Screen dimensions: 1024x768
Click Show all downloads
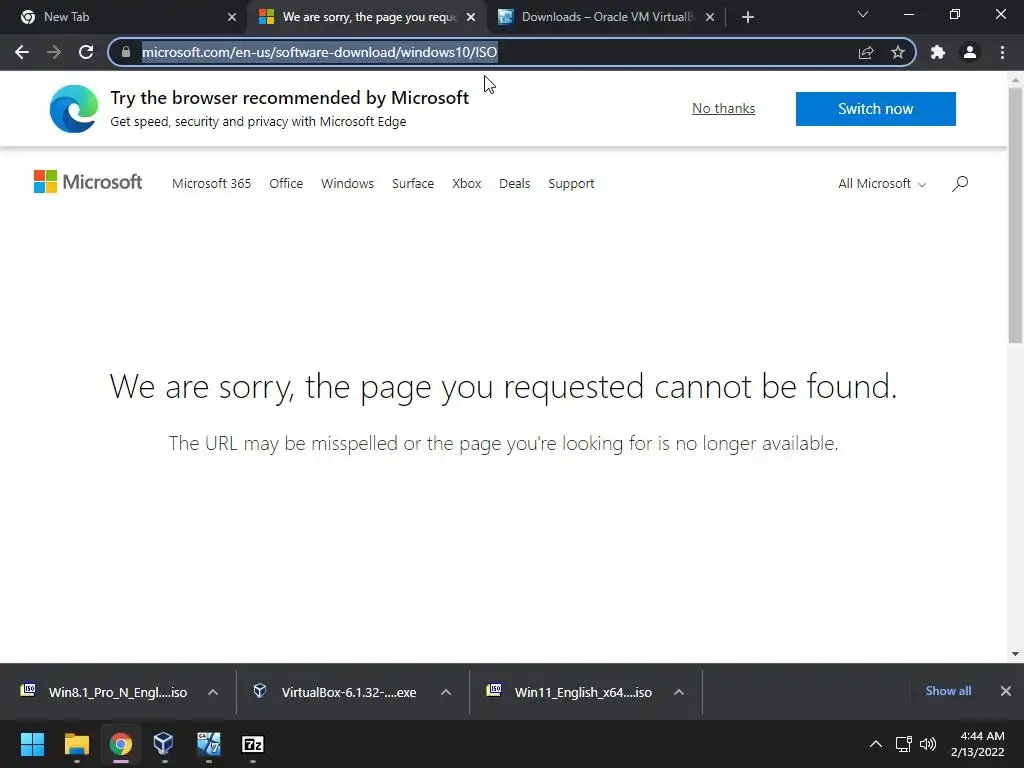coord(948,691)
